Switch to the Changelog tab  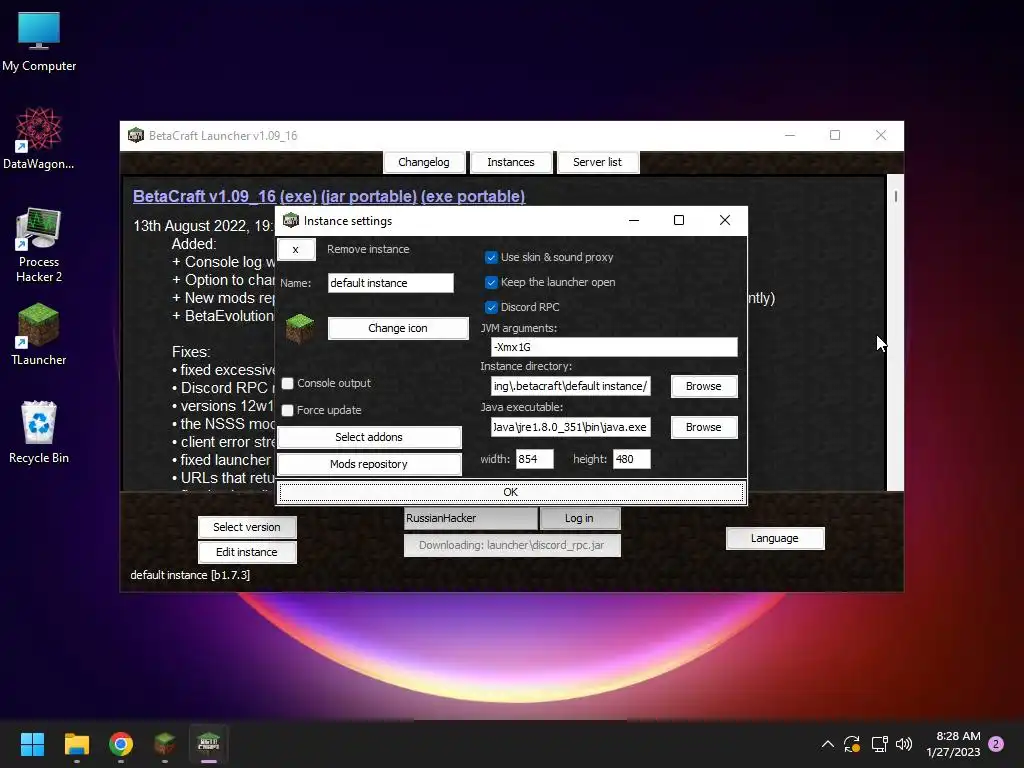click(x=424, y=162)
